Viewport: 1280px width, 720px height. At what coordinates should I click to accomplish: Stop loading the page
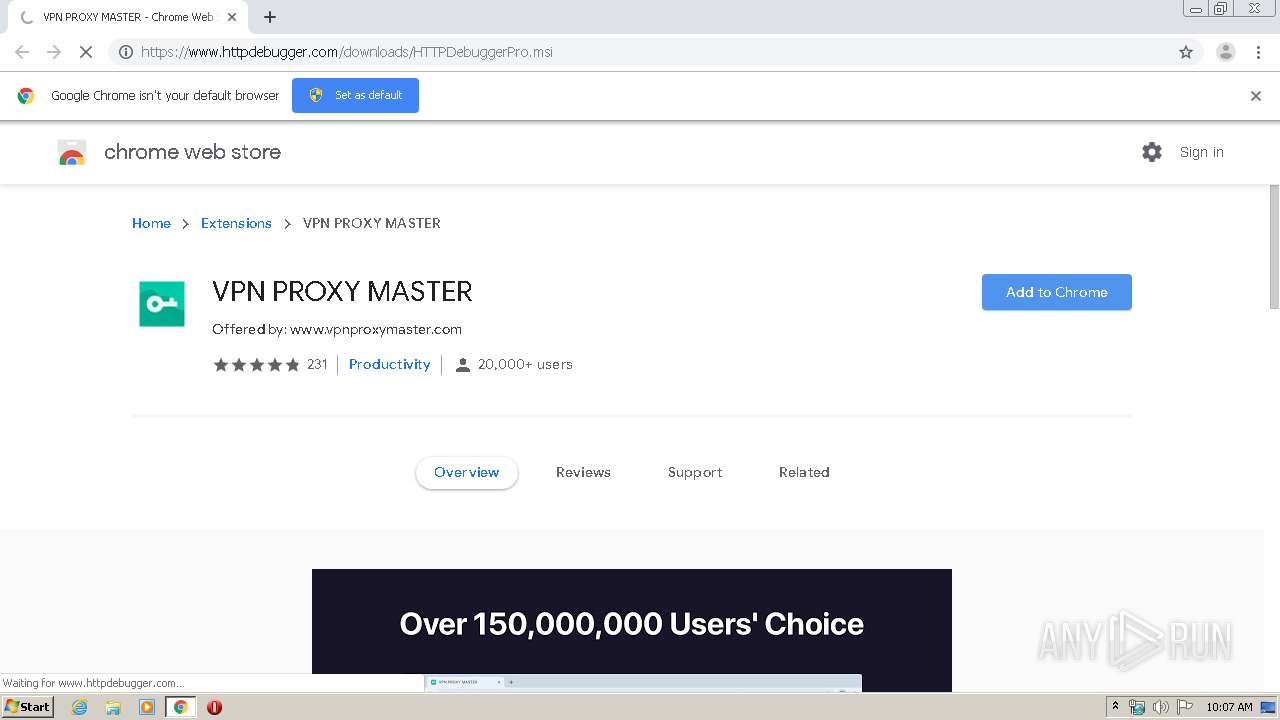[x=86, y=52]
